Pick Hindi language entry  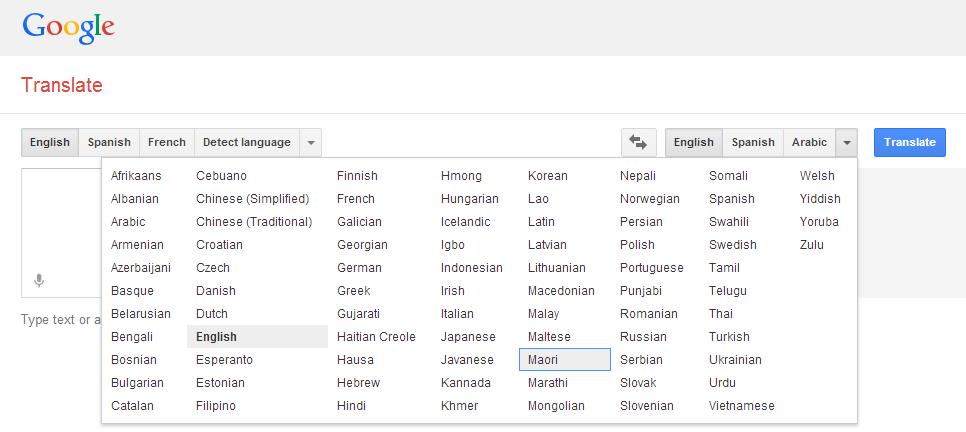351,406
